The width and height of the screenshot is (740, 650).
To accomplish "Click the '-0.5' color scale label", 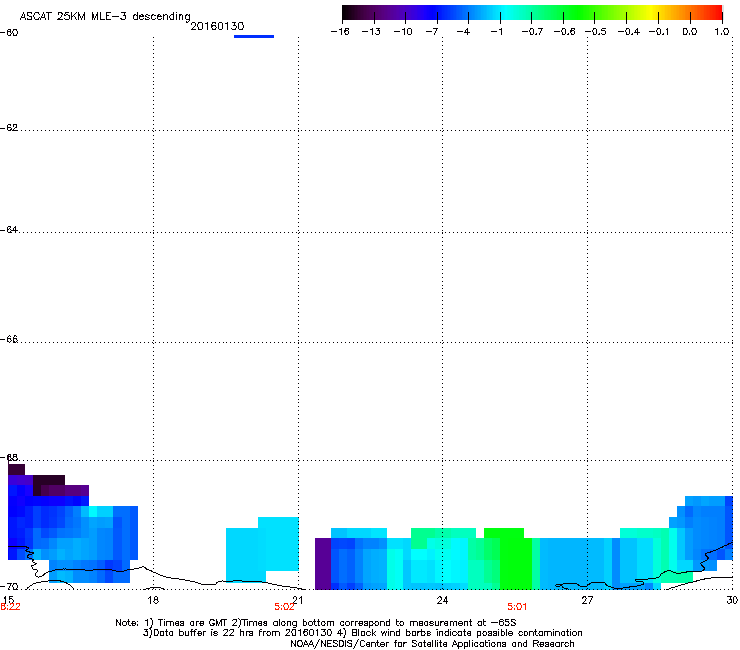I will [596, 32].
